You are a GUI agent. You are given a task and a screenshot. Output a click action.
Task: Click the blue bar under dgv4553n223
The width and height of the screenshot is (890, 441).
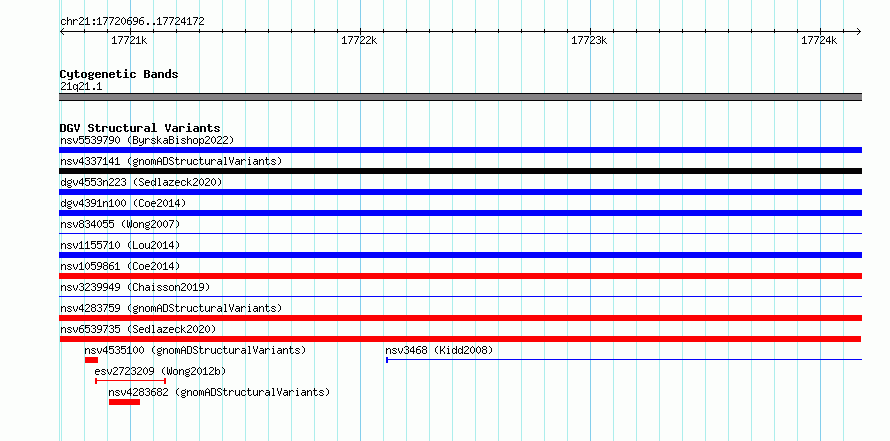click(x=460, y=192)
